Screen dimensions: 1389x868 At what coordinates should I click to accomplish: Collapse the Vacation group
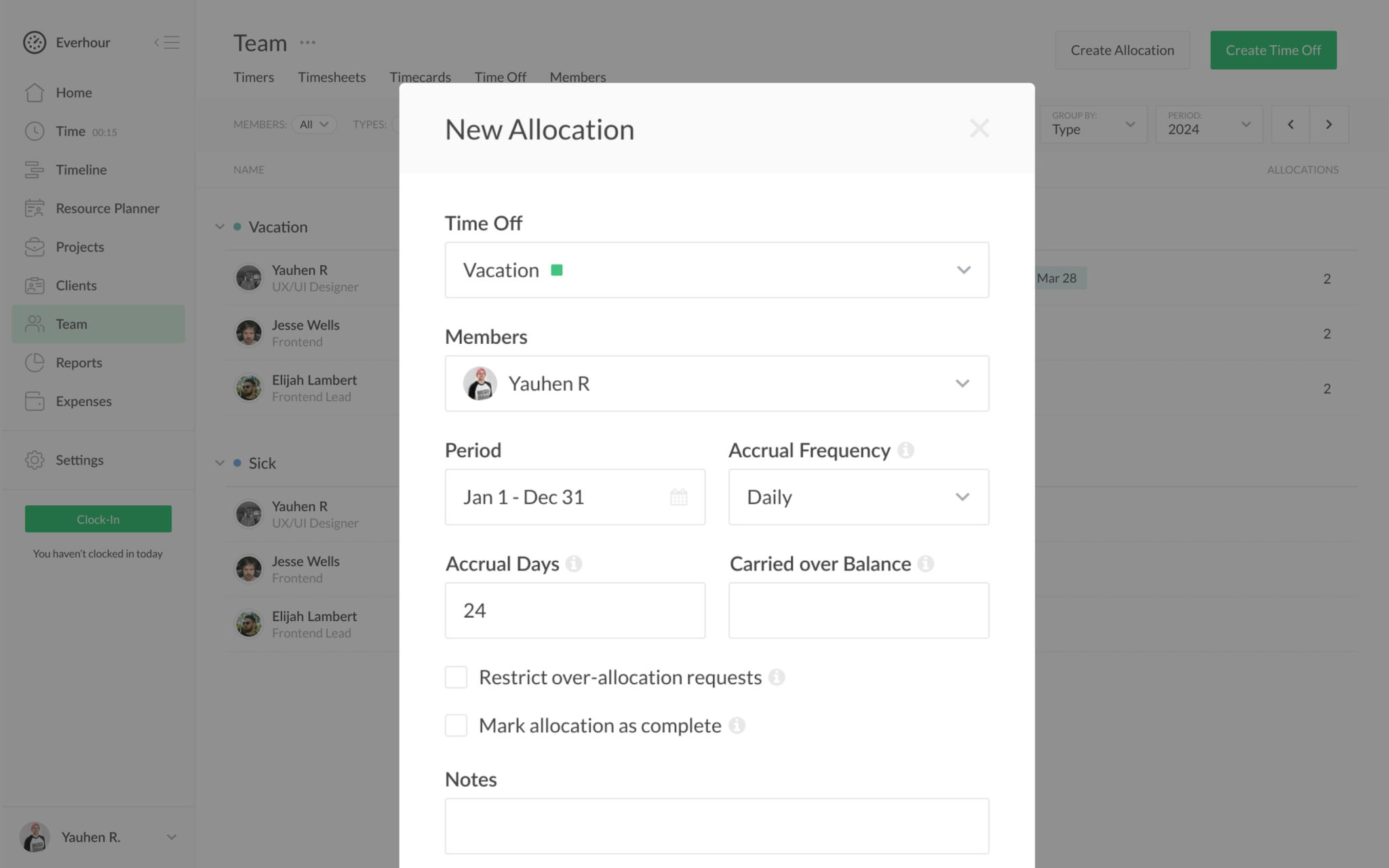[x=219, y=226]
